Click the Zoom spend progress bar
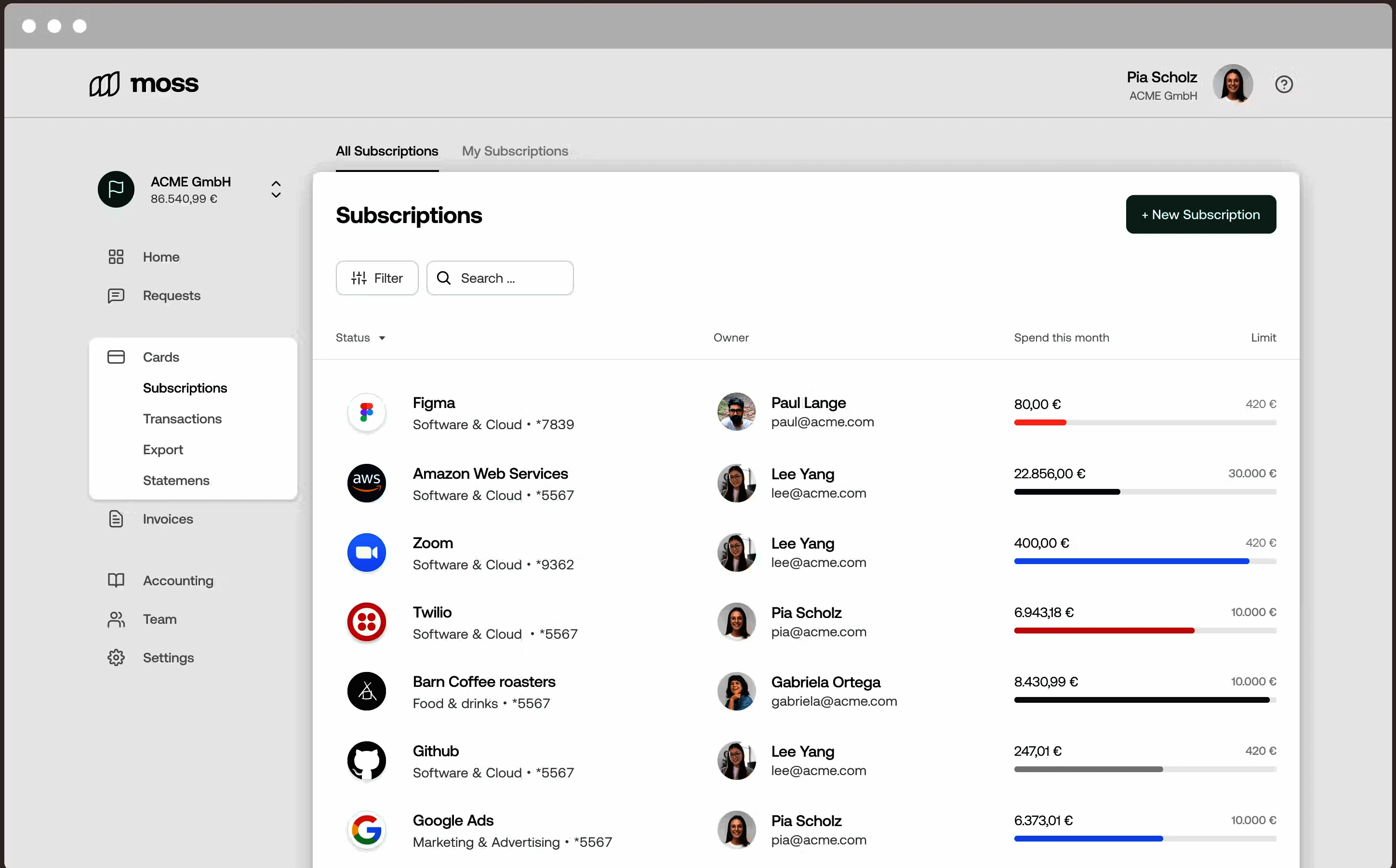The width and height of the screenshot is (1396, 868). [1144, 561]
